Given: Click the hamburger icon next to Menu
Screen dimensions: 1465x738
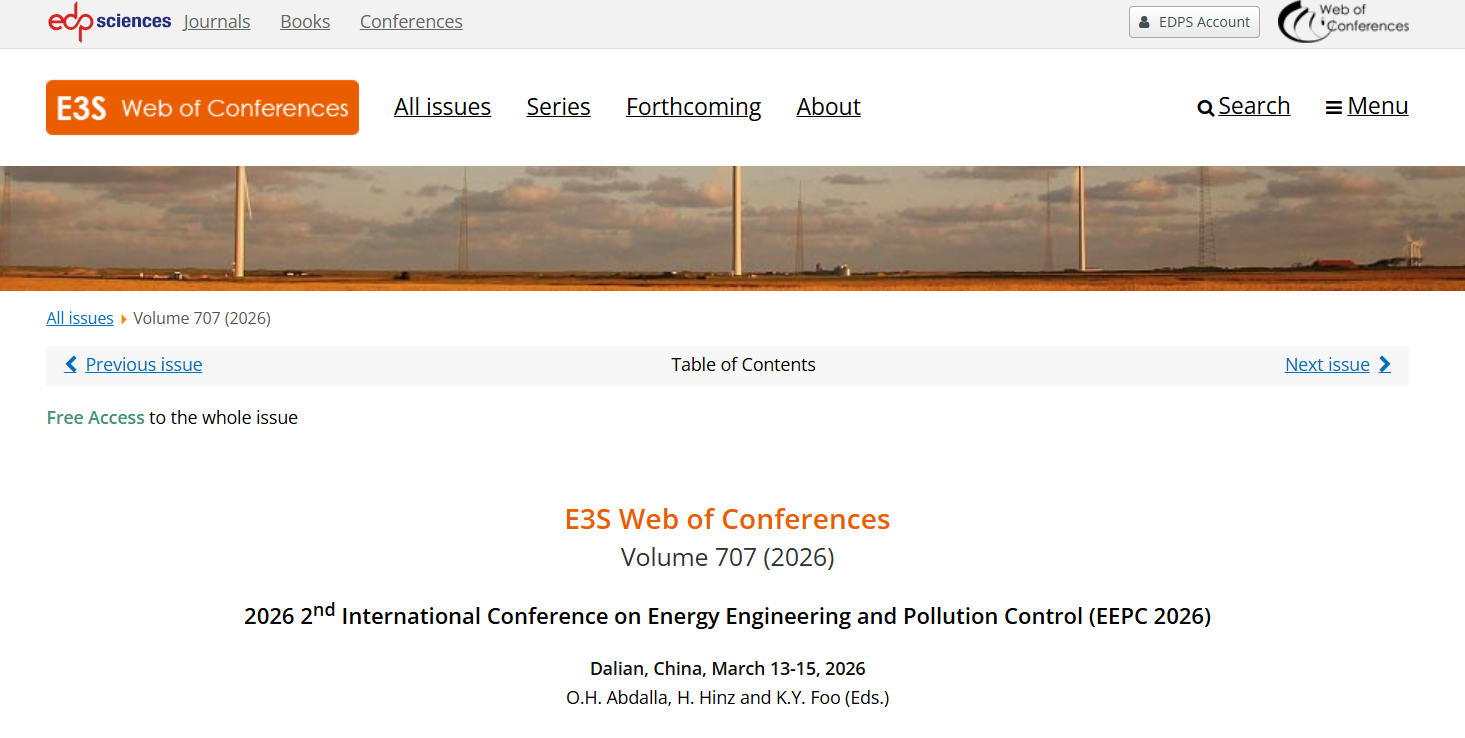Looking at the screenshot, I should coord(1333,107).
